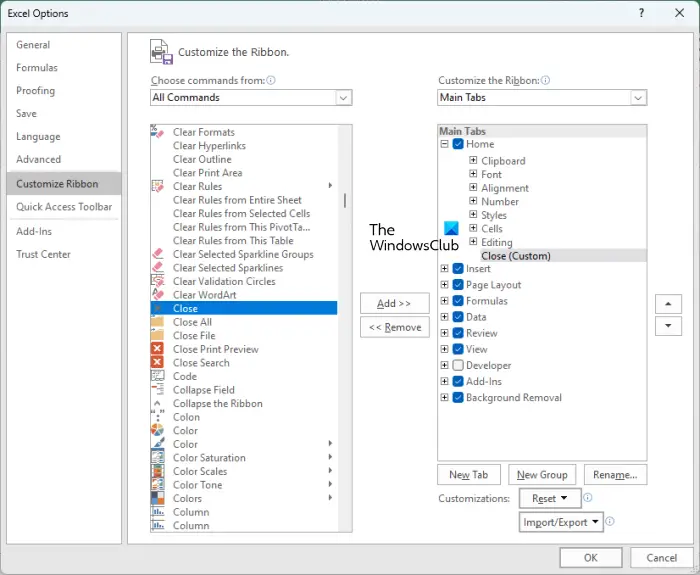Click the Color Saturation icon
The height and width of the screenshot is (575, 700).
tap(157, 458)
